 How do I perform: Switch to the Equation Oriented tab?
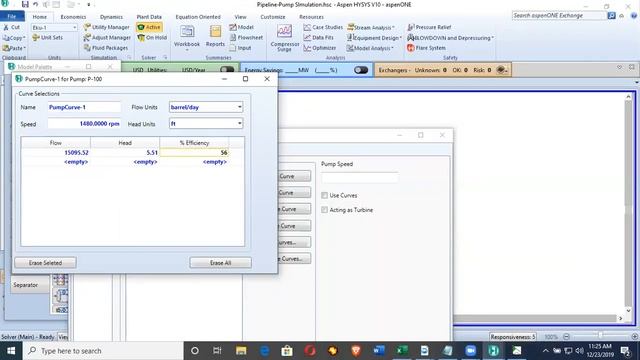point(198,17)
